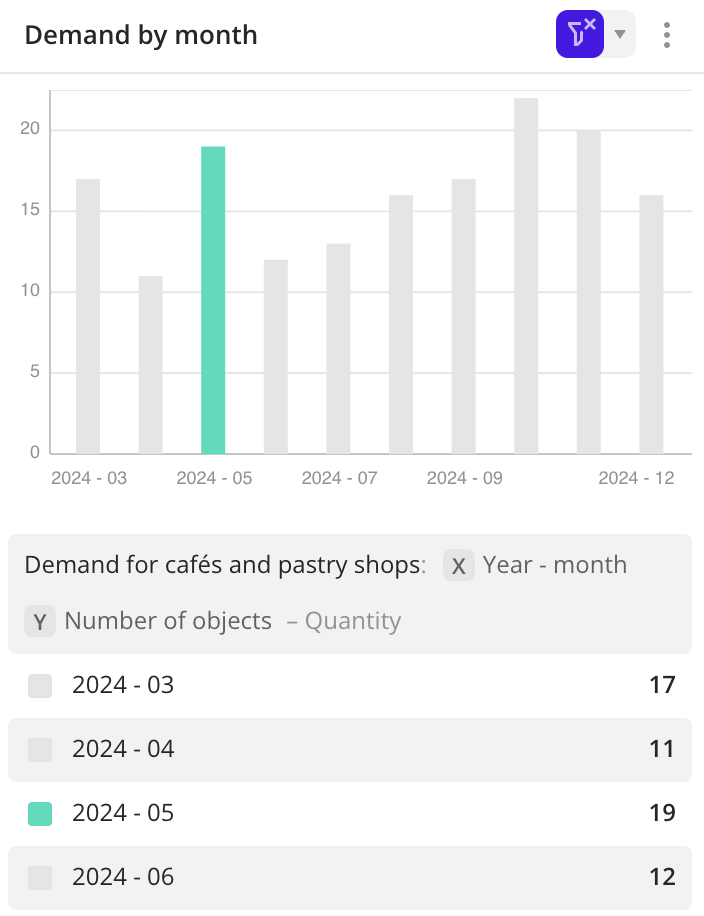Screen dimensions: 704x916
Task: Click the Y axis badge icon
Action: (x=40, y=622)
